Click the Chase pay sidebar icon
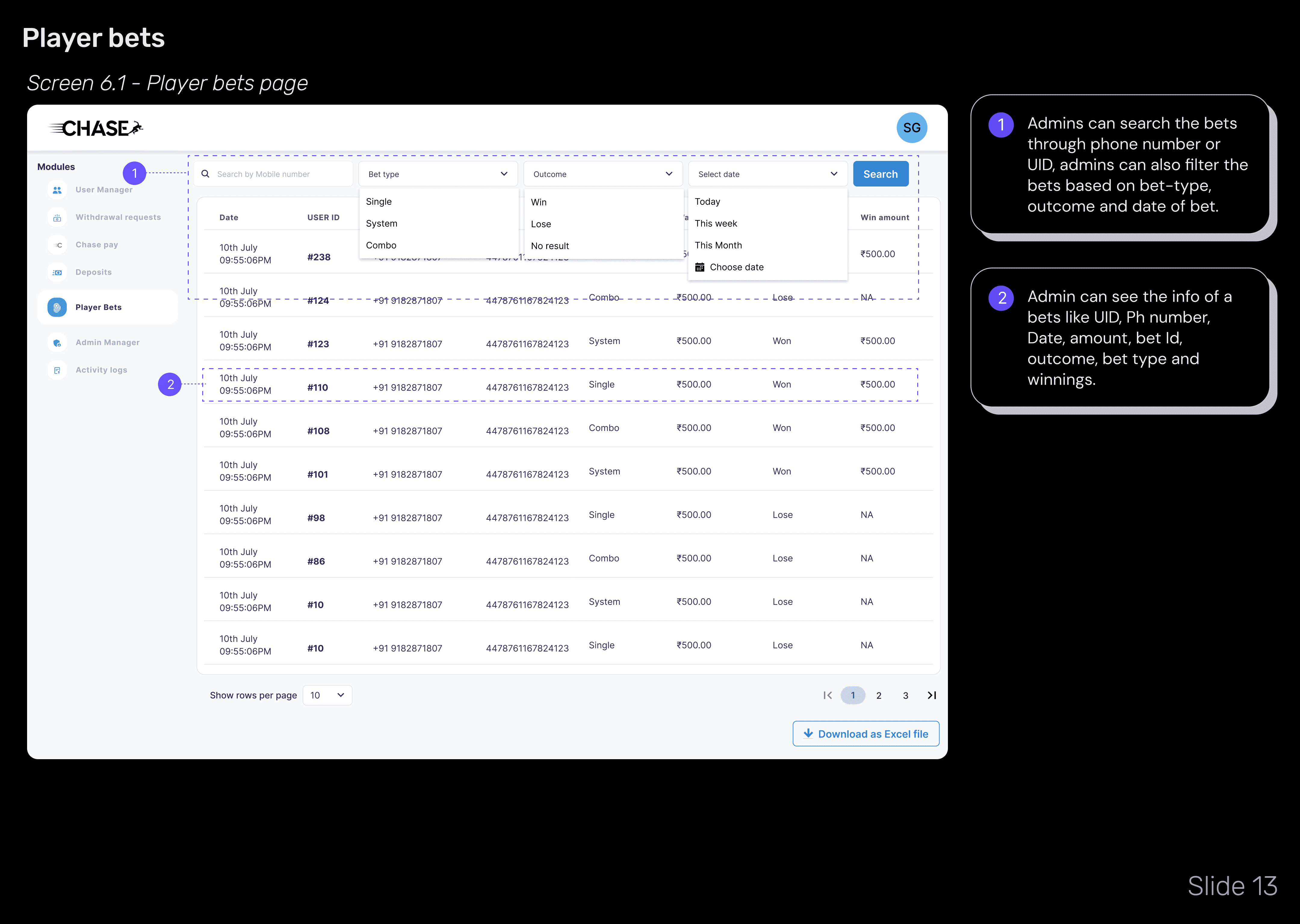 pyautogui.click(x=57, y=245)
